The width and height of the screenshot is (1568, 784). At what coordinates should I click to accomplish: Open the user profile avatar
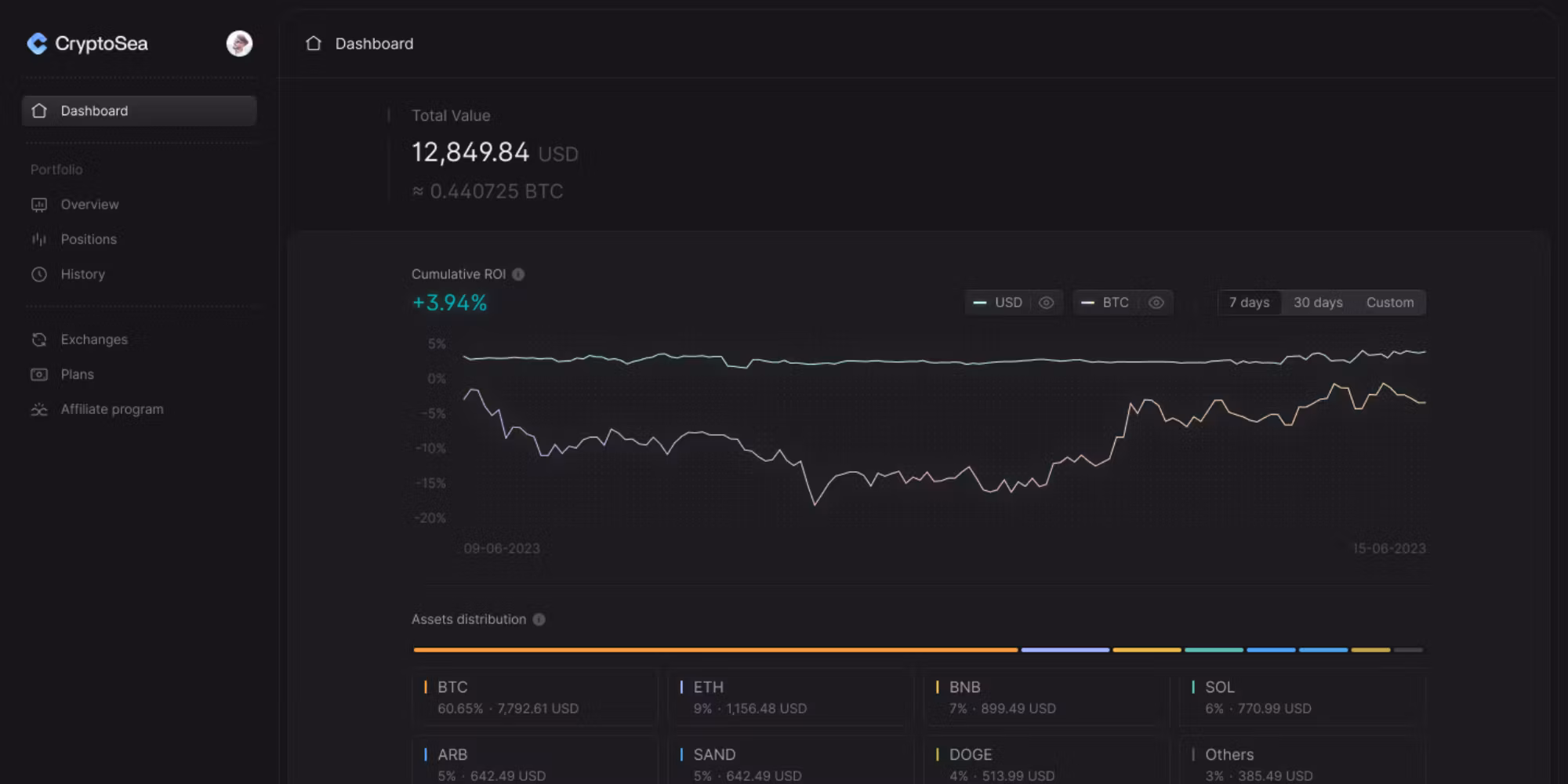point(239,44)
